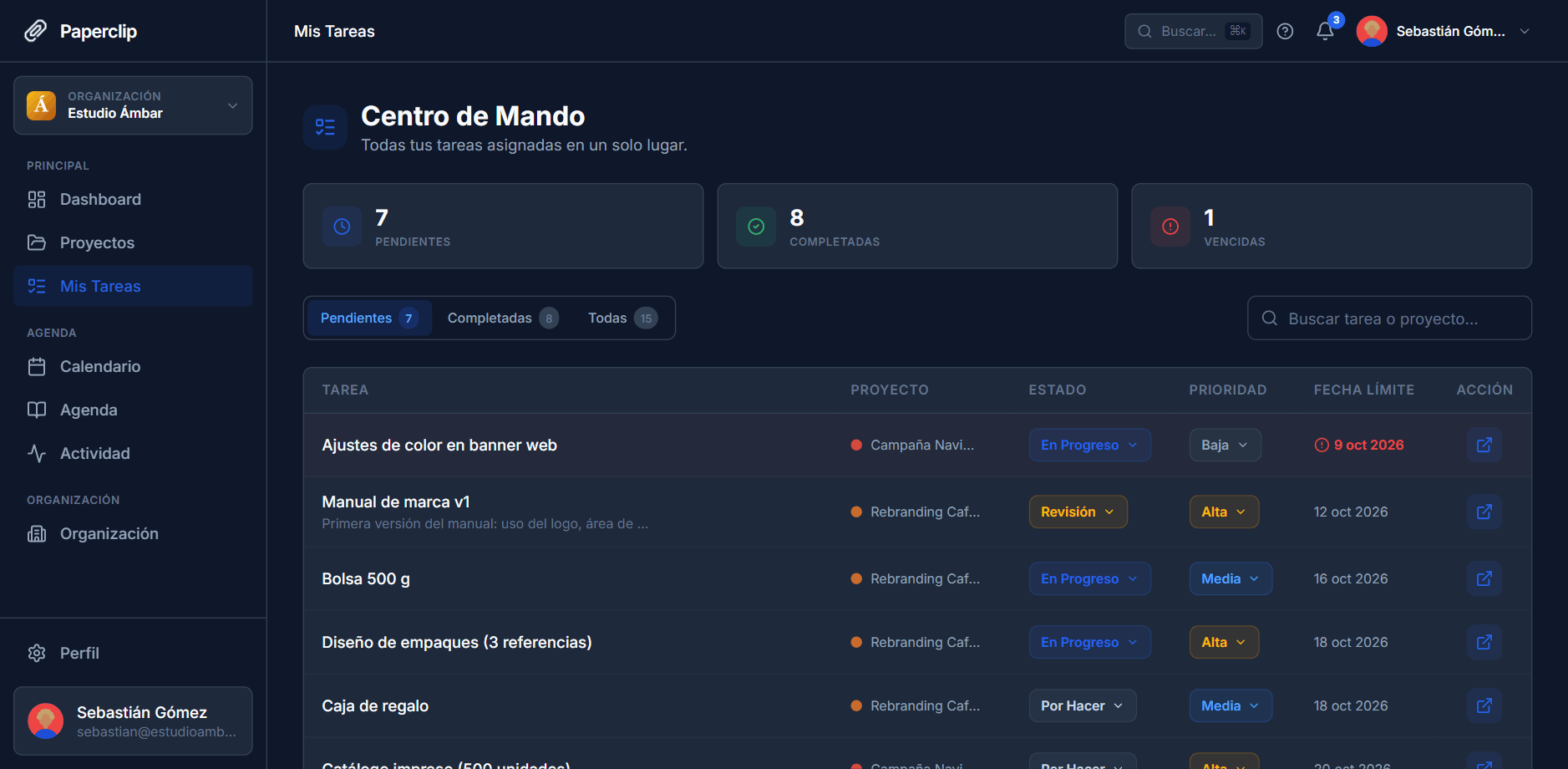Open task Ajustes de color en banner web
This screenshot has width=1568, height=769.
pos(1484,445)
